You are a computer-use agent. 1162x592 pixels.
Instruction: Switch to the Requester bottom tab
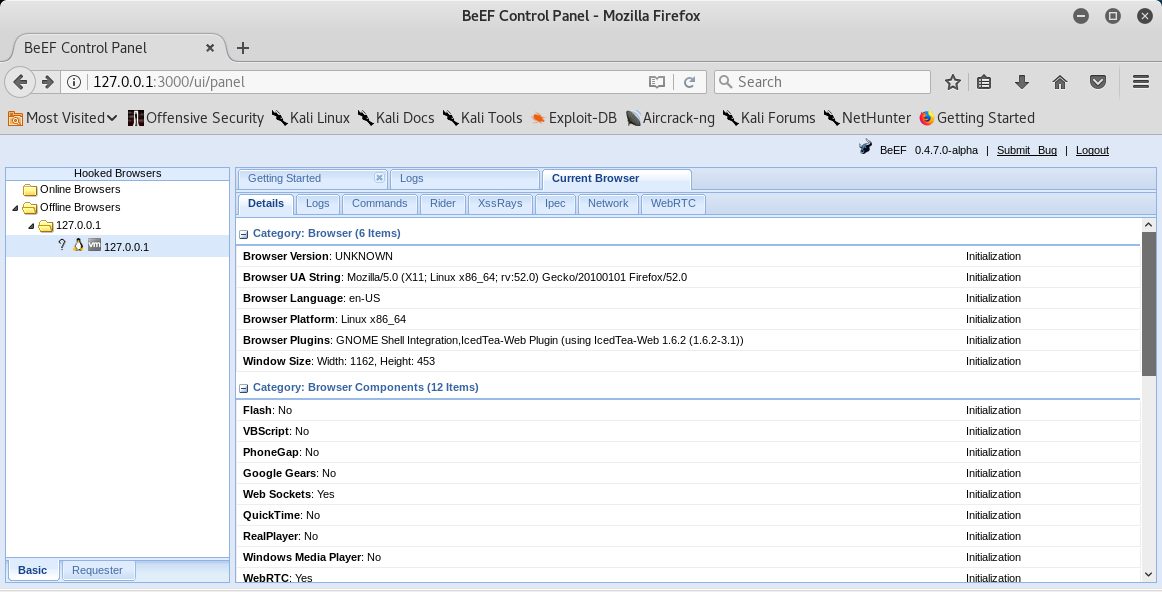coord(97,570)
